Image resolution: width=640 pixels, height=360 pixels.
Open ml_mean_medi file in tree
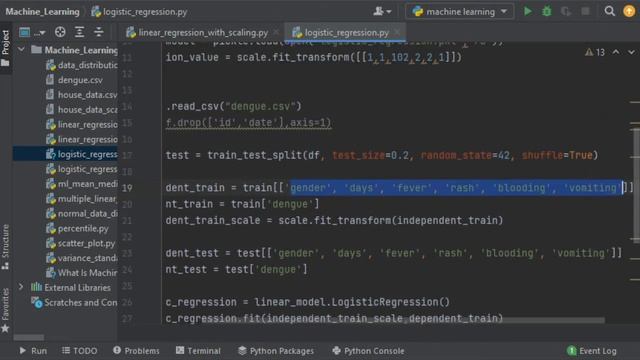click(82, 184)
